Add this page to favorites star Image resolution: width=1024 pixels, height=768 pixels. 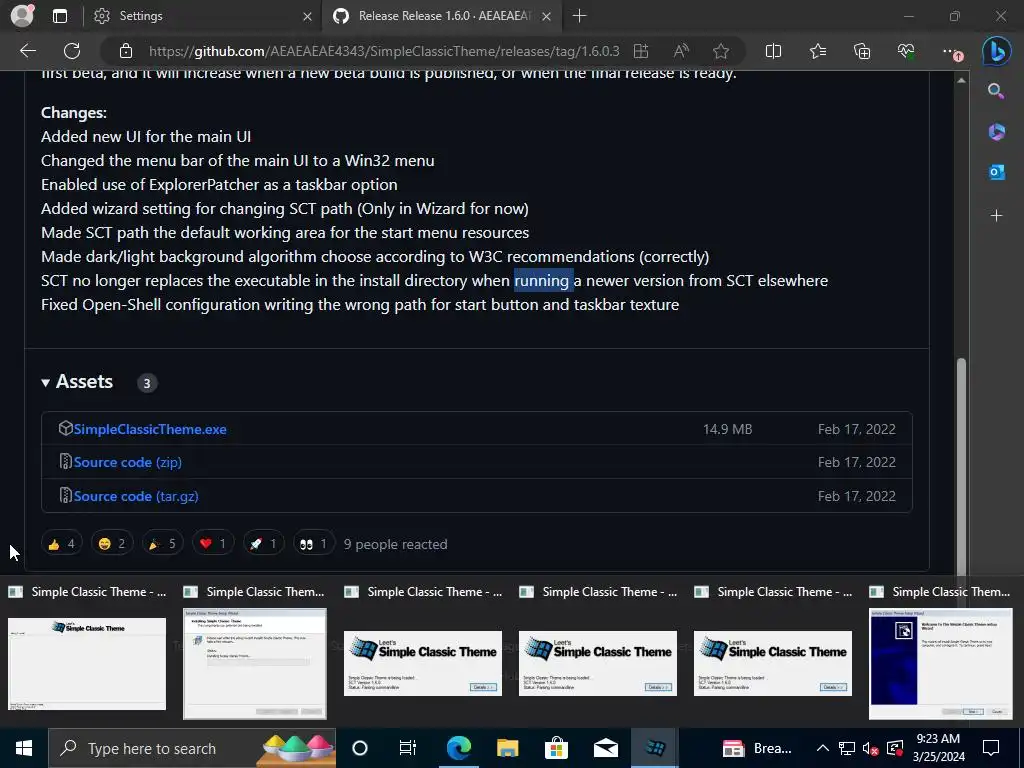(721, 51)
